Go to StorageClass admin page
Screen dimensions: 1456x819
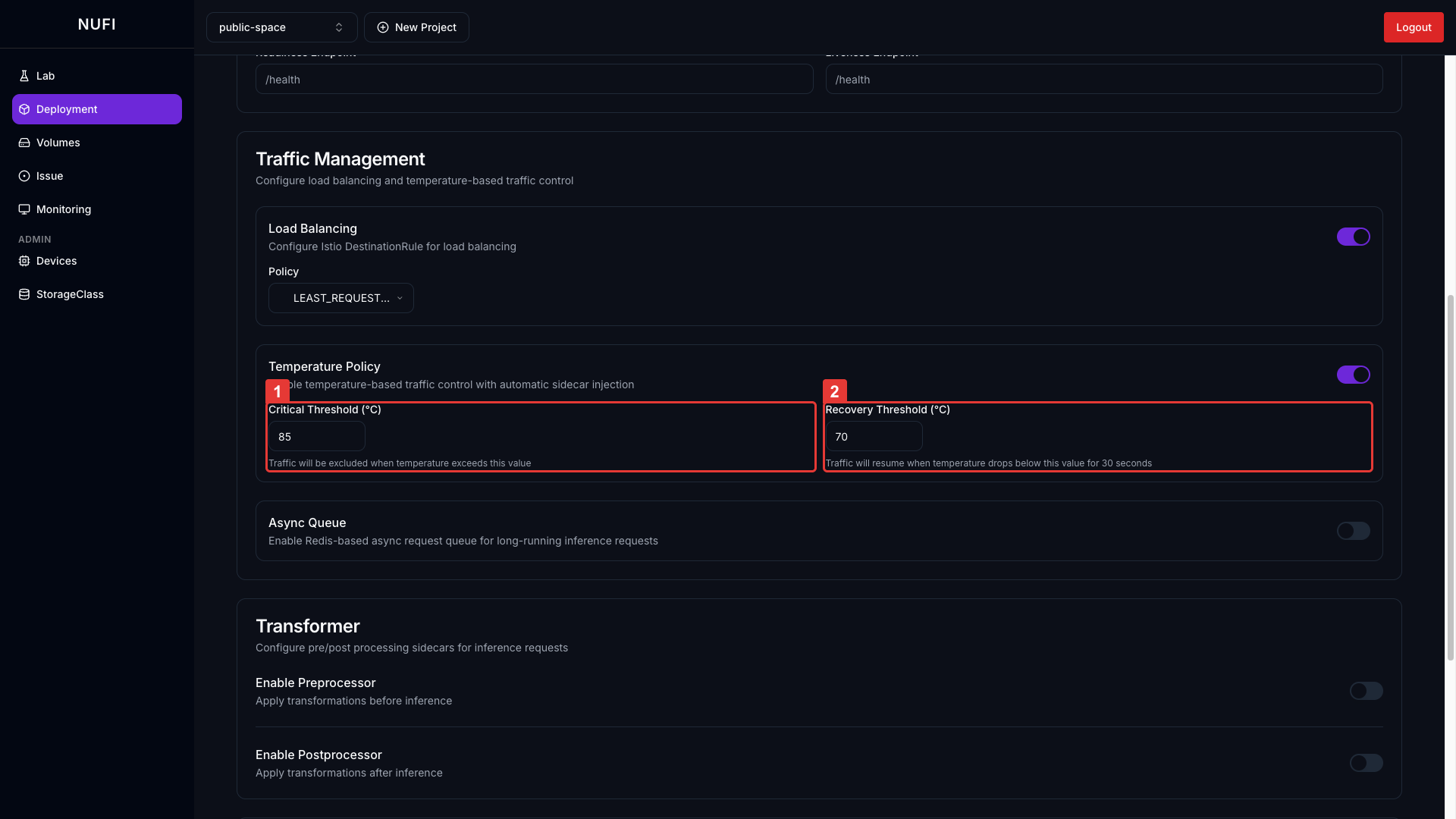point(70,294)
